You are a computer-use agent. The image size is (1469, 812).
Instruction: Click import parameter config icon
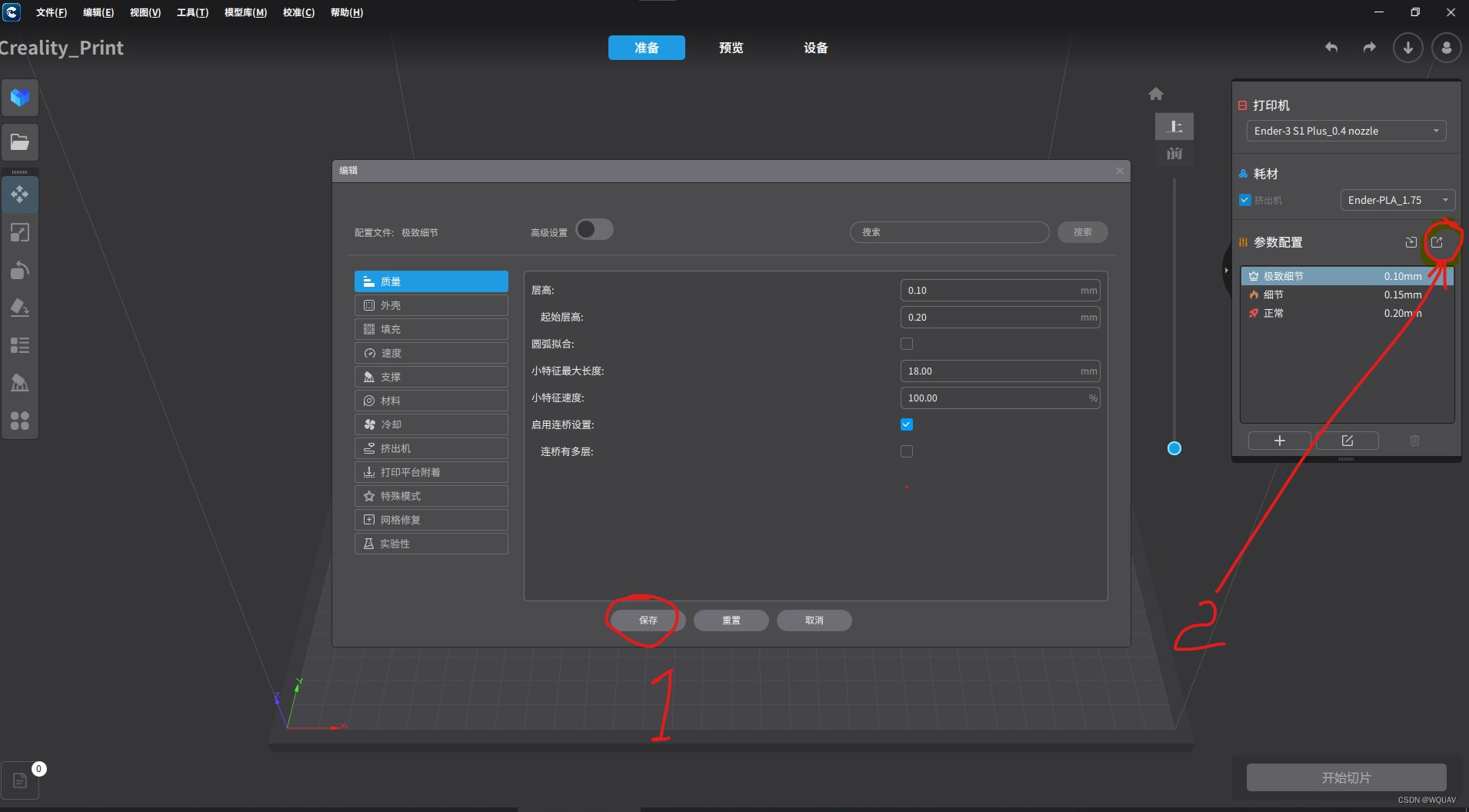(x=1411, y=242)
